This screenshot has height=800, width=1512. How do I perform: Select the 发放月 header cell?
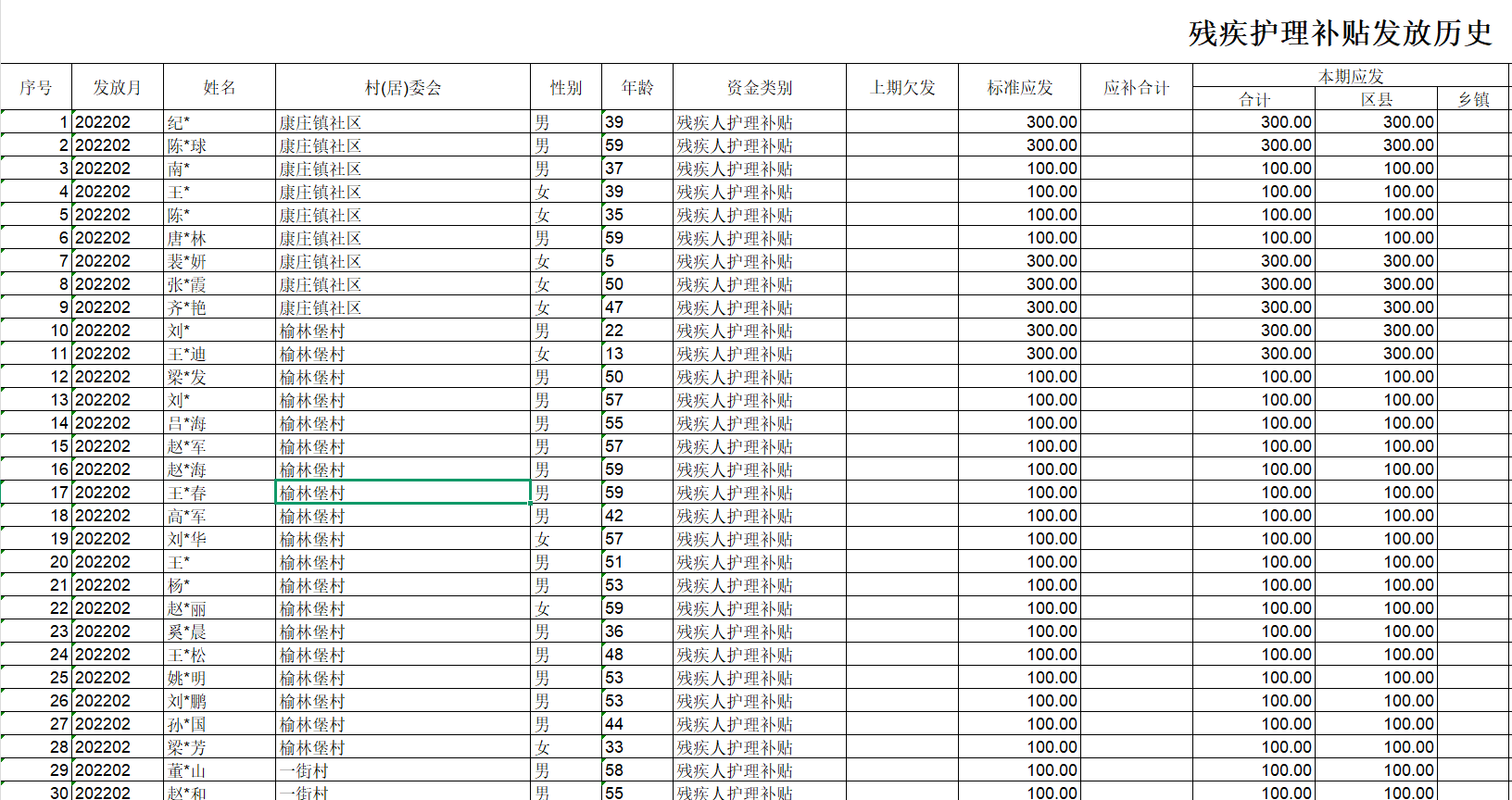pos(118,88)
